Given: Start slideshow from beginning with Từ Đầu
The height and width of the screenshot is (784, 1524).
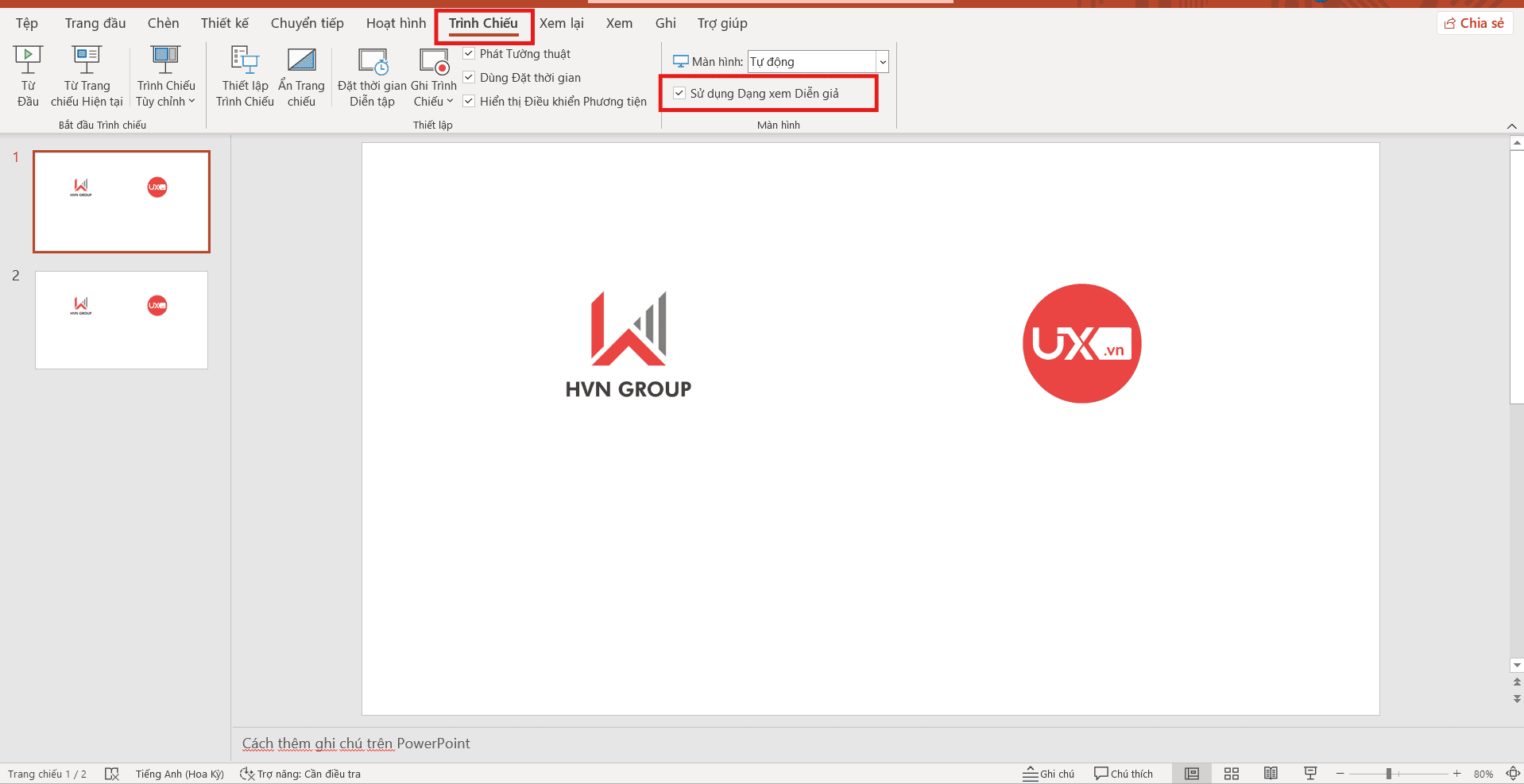Looking at the screenshot, I should (27, 75).
